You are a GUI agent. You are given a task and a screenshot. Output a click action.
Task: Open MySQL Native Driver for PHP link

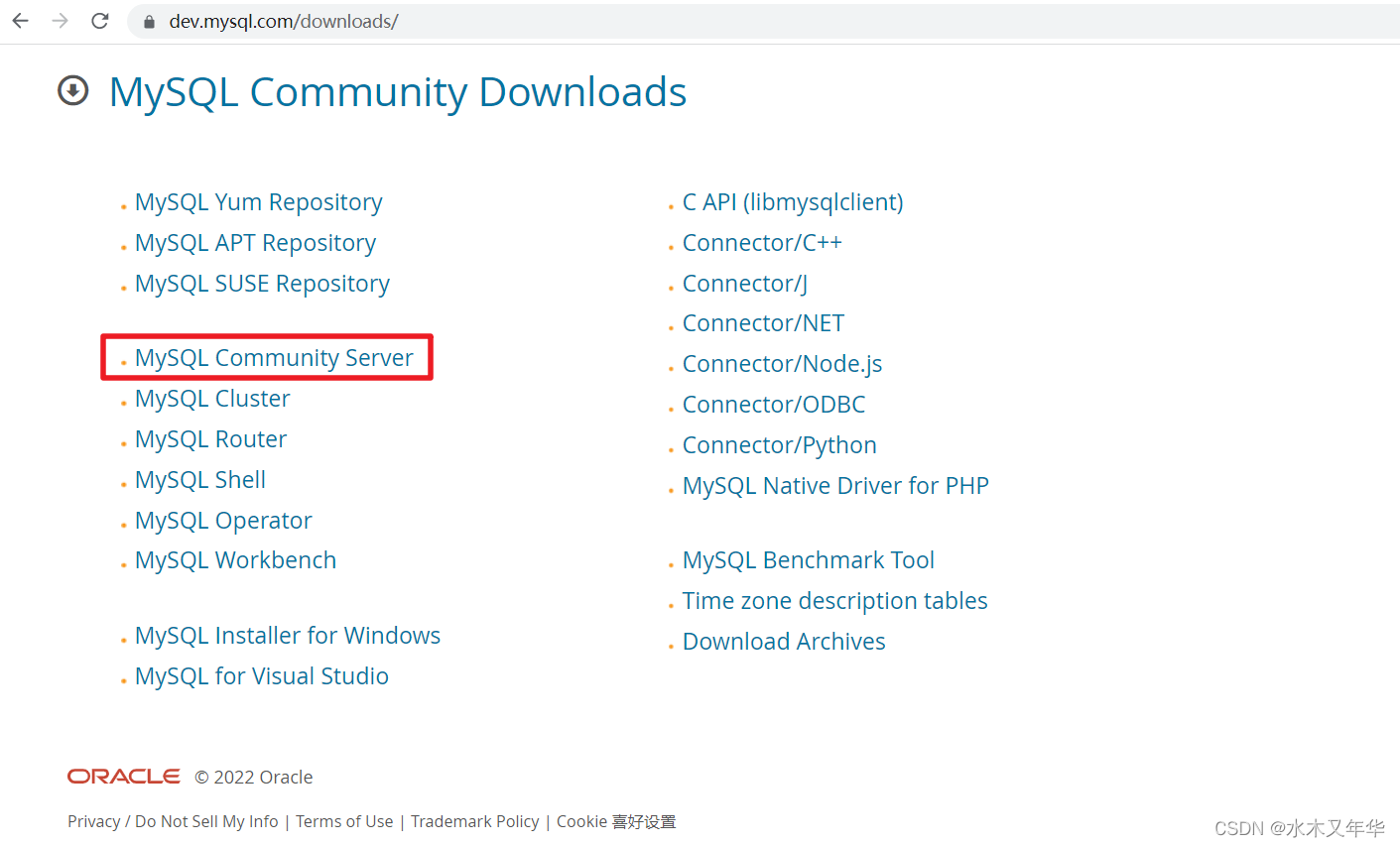click(835, 486)
